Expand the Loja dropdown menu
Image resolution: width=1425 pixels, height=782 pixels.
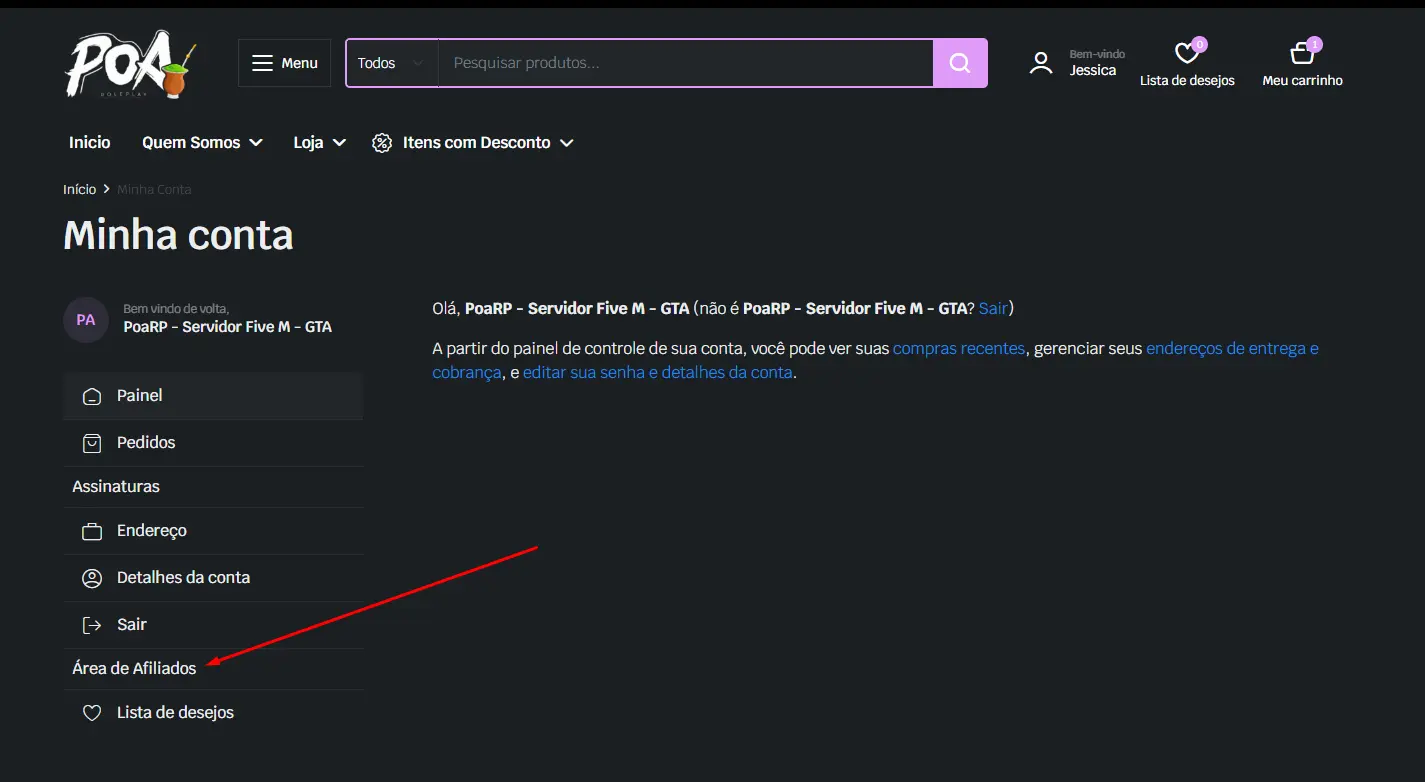(x=319, y=143)
